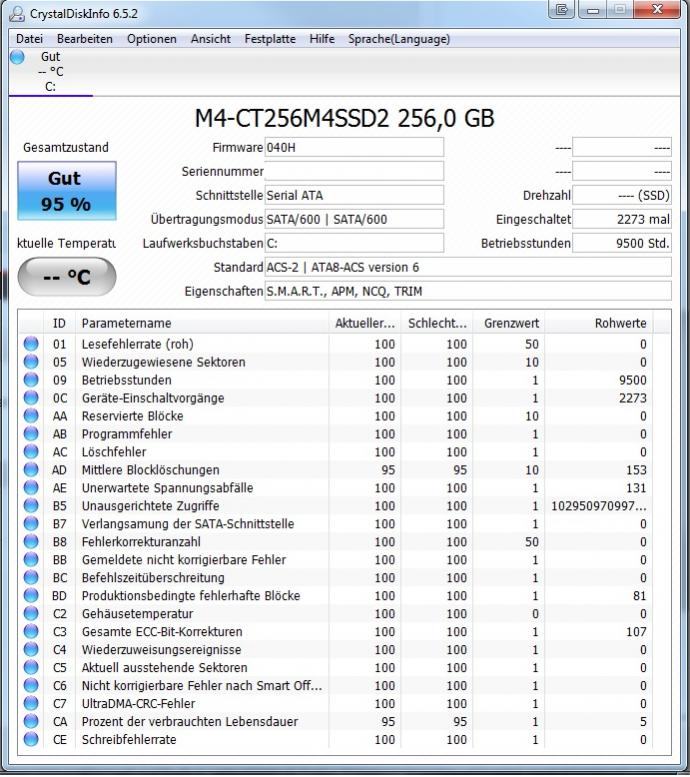Click the raw value 102950970997...

598,506
